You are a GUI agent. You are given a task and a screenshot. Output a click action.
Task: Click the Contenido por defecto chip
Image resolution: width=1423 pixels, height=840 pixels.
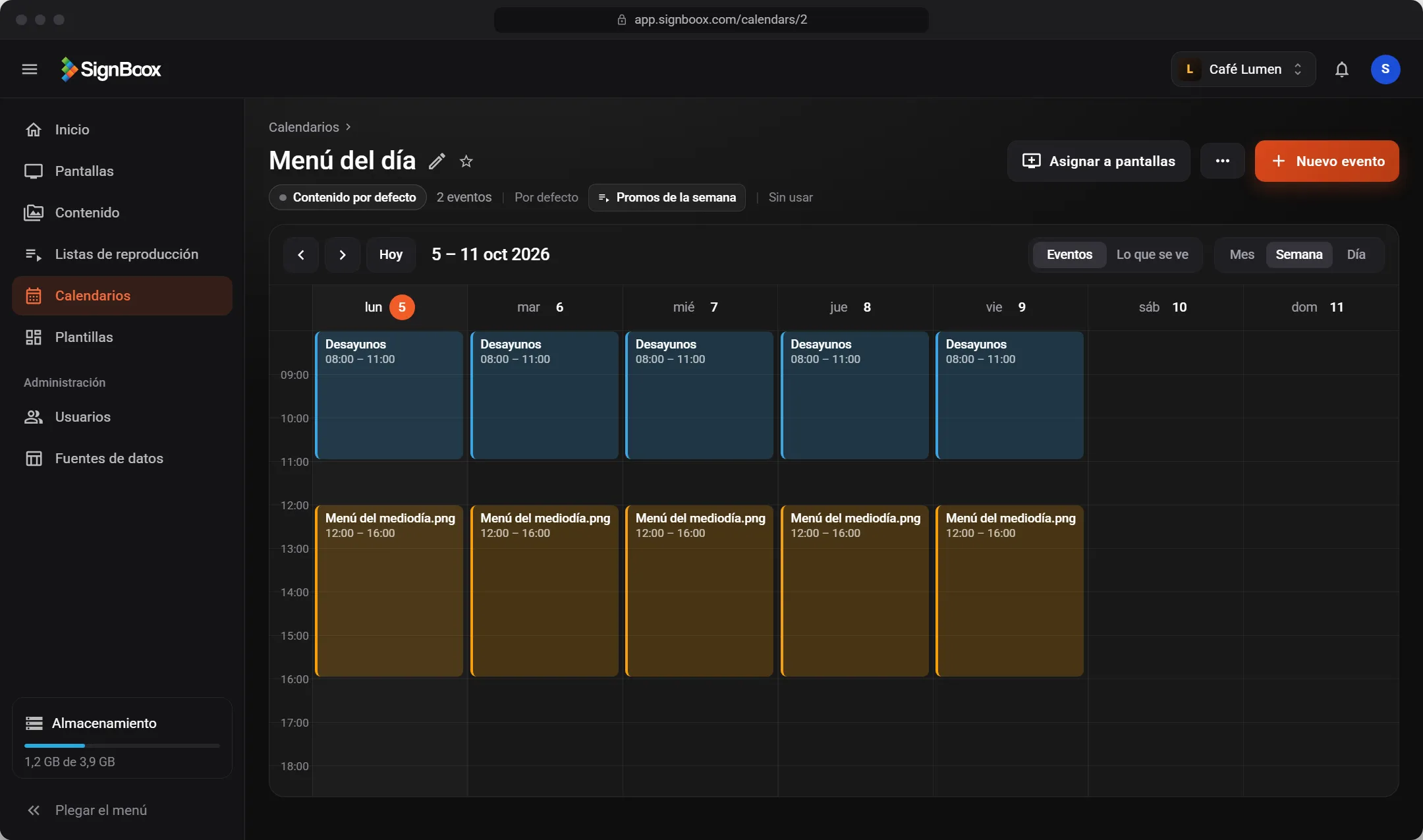point(348,198)
